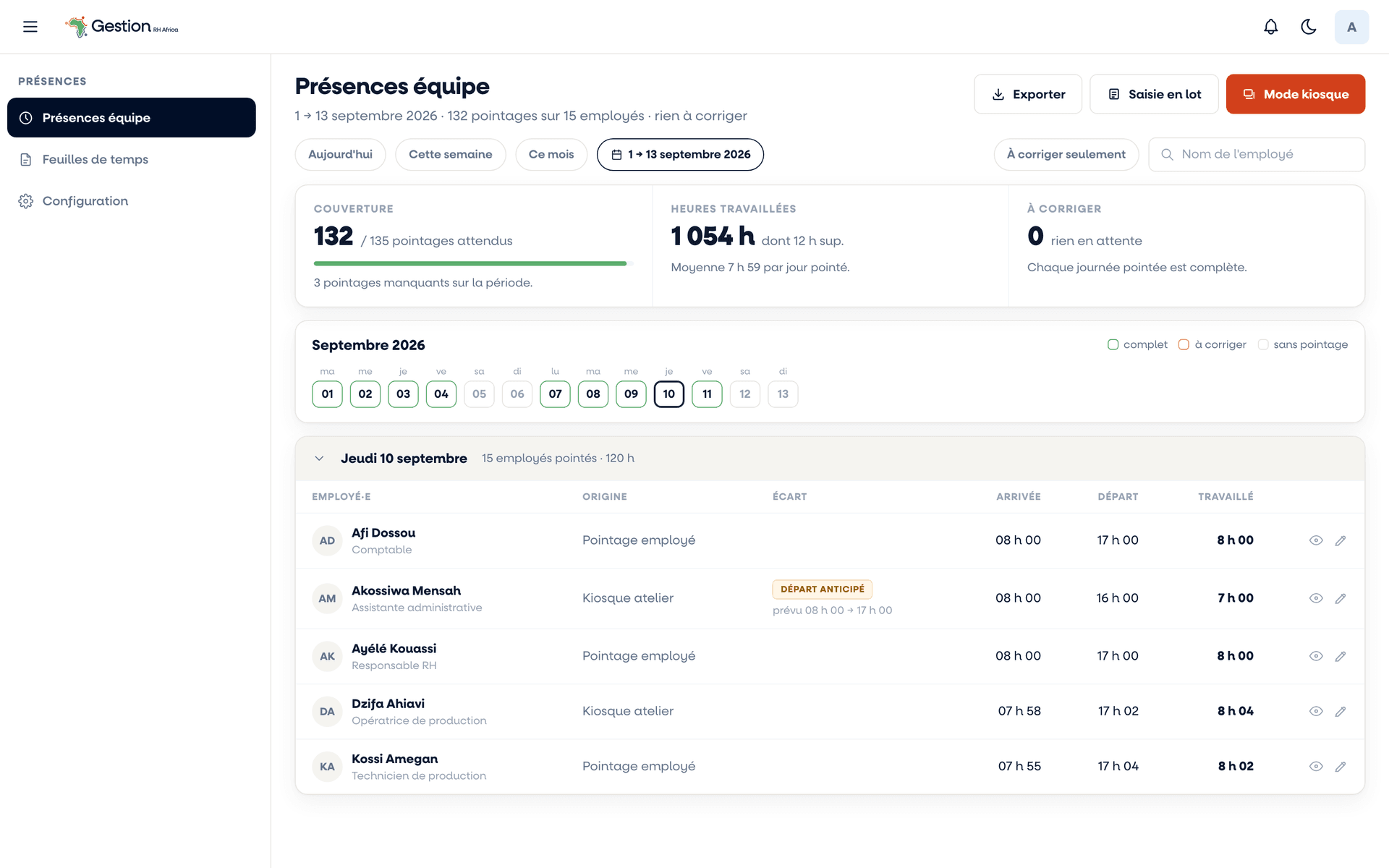The width and height of the screenshot is (1389, 868).
Task: Click the TRAVAILLÉ column header
Action: coord(1226,497)
